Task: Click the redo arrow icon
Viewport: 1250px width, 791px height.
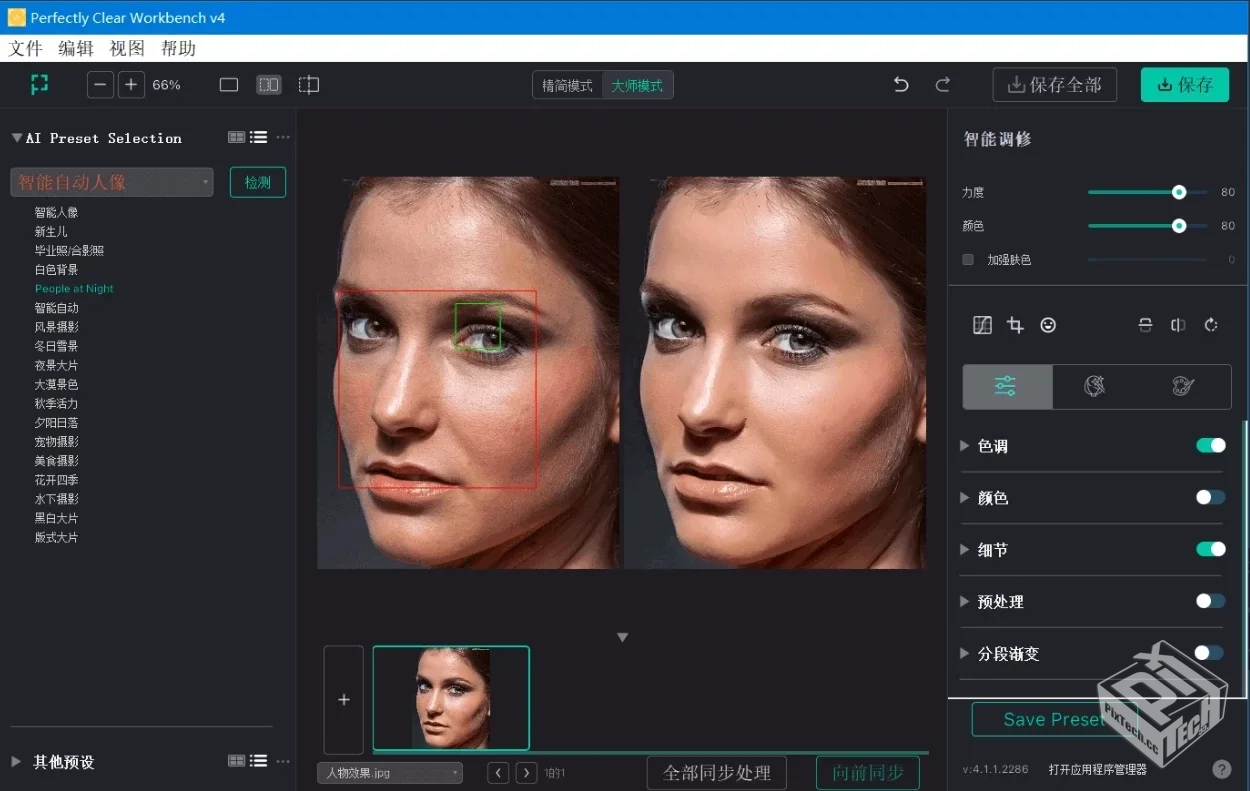Action: 942,85
